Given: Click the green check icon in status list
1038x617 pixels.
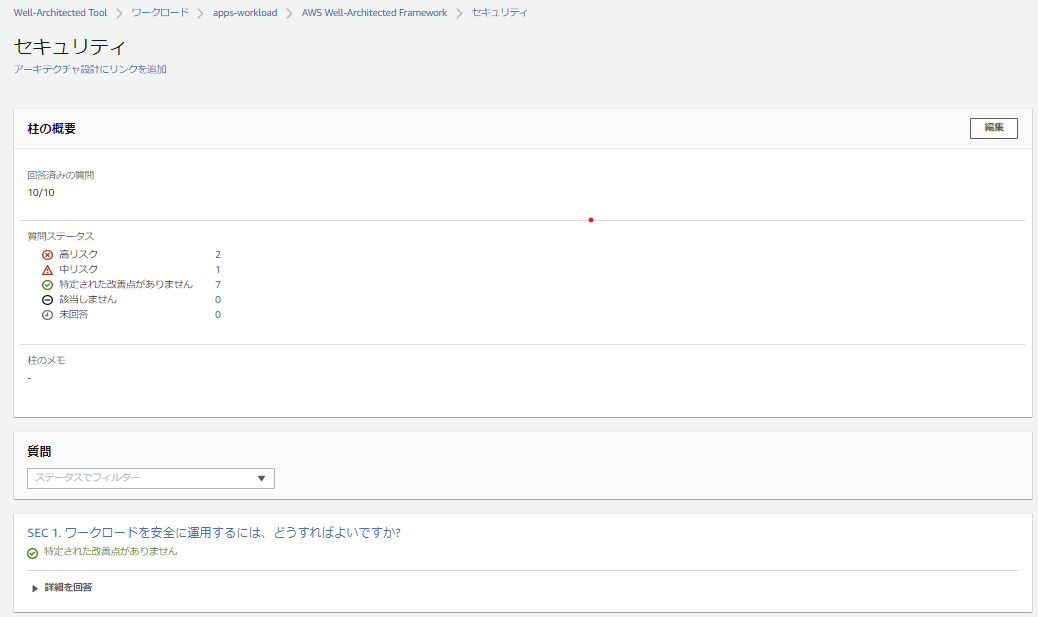Looking at the screenshot, I should 47,285.
